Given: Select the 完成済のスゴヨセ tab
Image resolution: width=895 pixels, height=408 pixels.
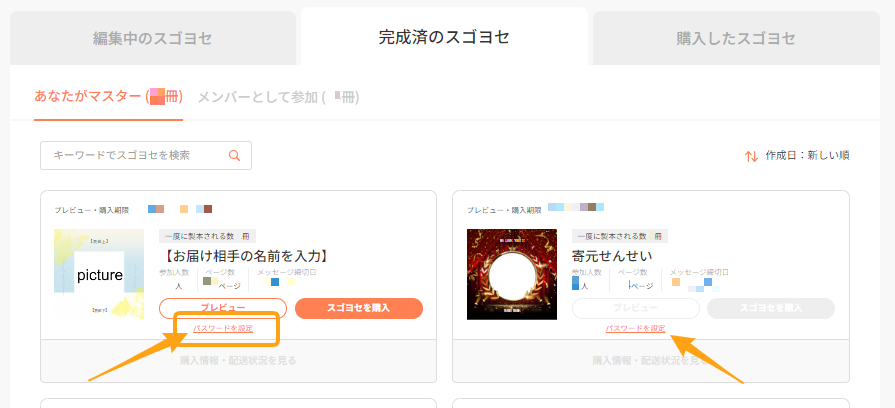Looking at the screenshot, I should [444, 38].
